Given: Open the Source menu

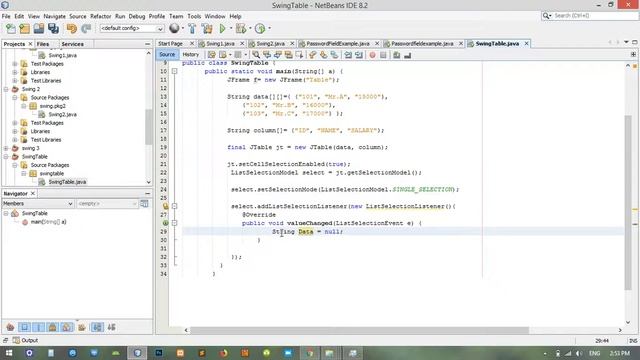Looking at the screenshot, I should point(78,16).
